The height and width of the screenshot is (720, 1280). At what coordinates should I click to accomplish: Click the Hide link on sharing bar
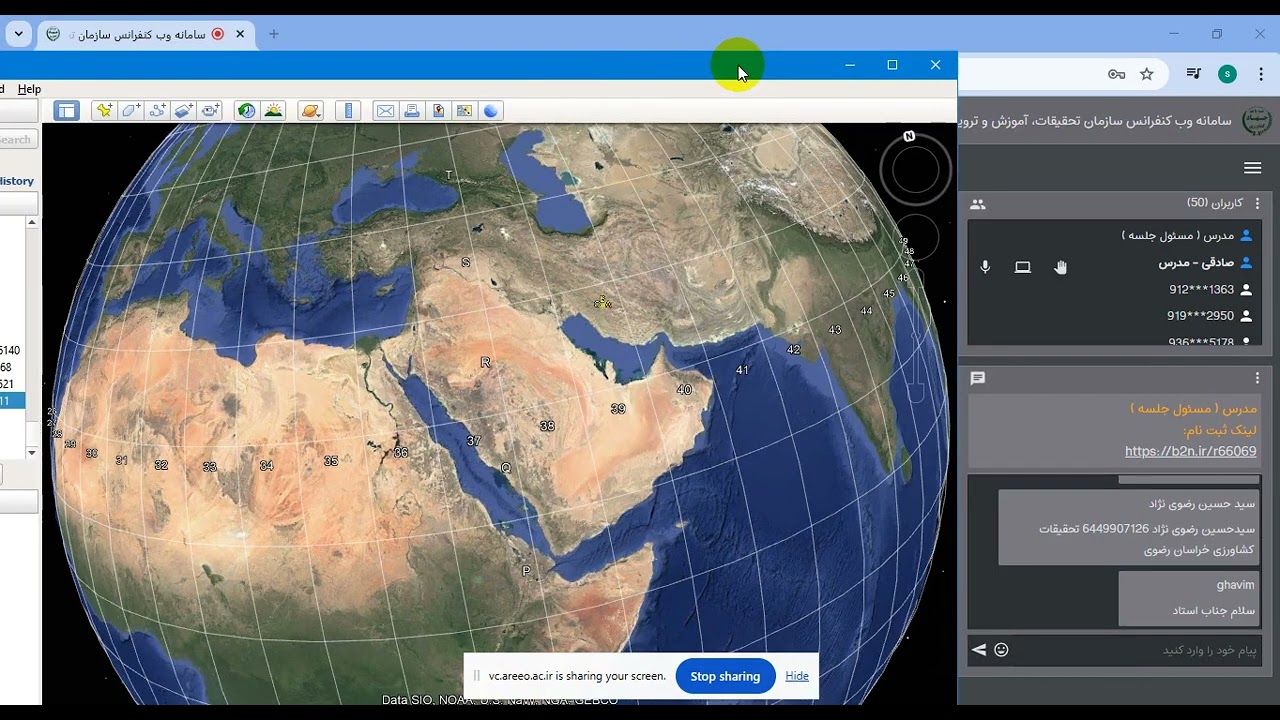[x=797, y=676]
